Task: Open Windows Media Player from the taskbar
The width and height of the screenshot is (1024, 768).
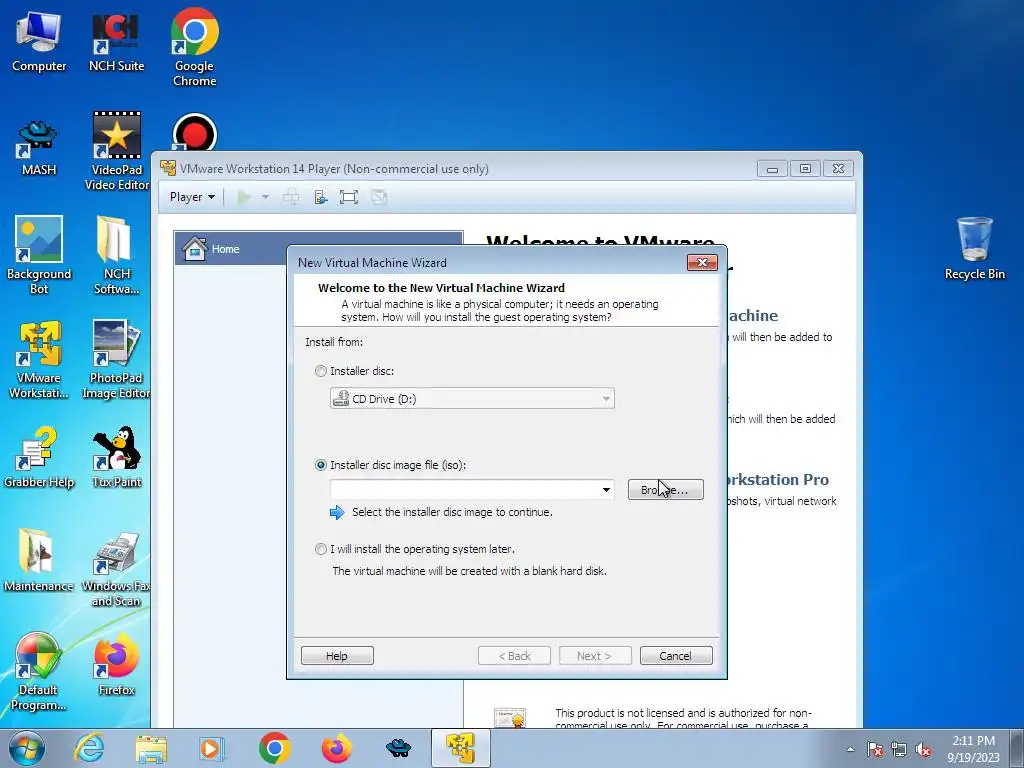Action: tap(211, 748)
